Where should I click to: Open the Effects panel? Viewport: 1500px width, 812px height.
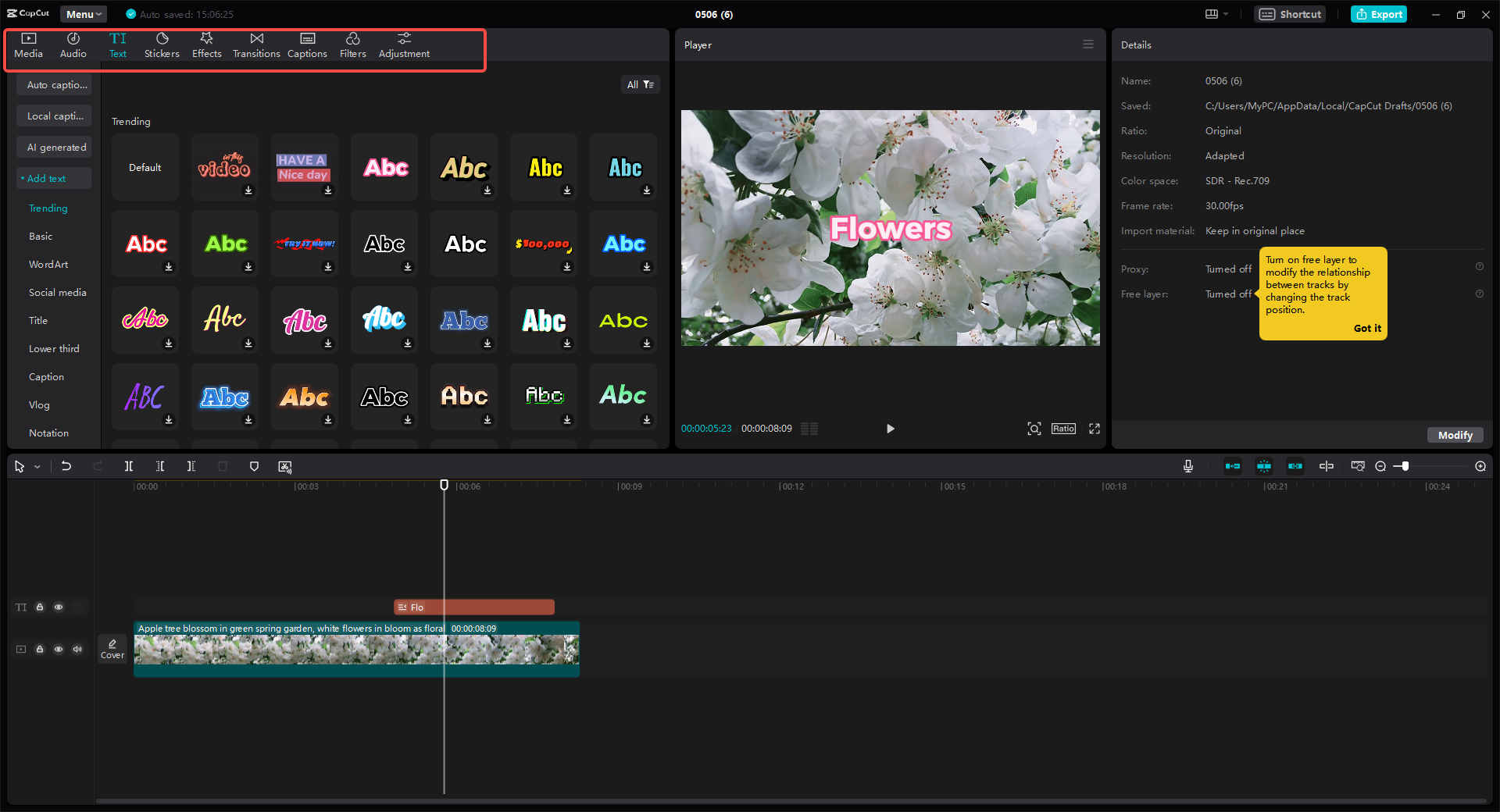pos(206,45)
